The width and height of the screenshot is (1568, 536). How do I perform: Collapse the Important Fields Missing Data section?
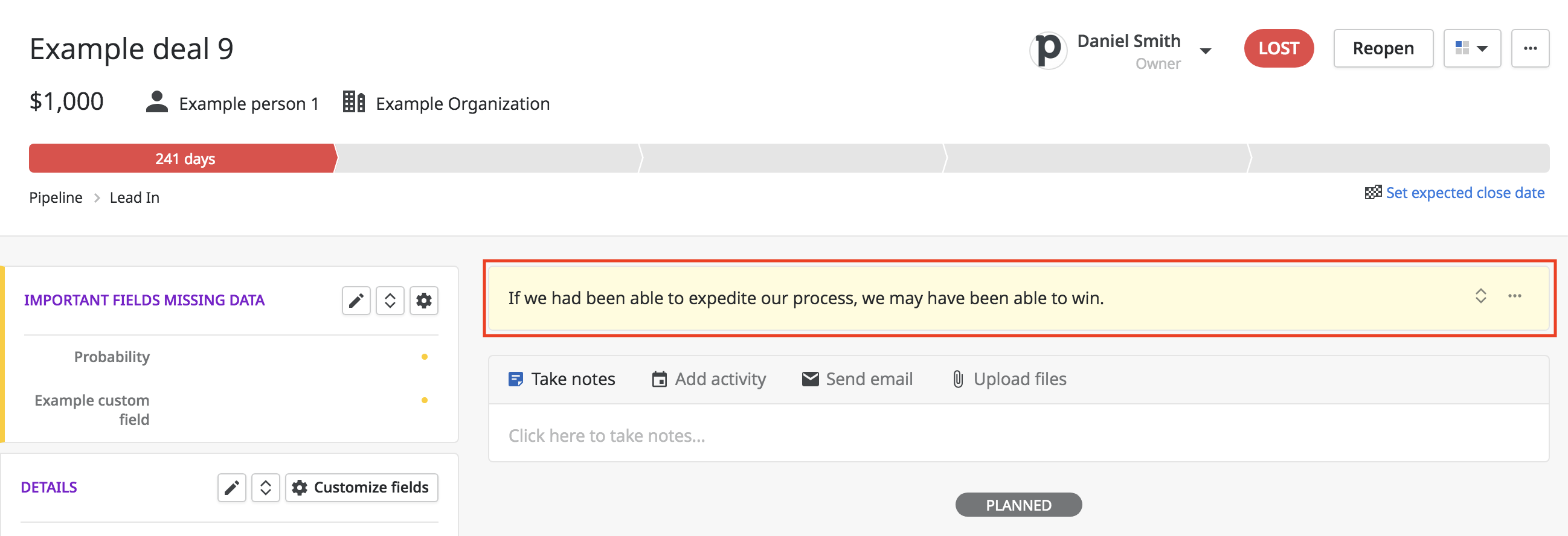point(390,301)
